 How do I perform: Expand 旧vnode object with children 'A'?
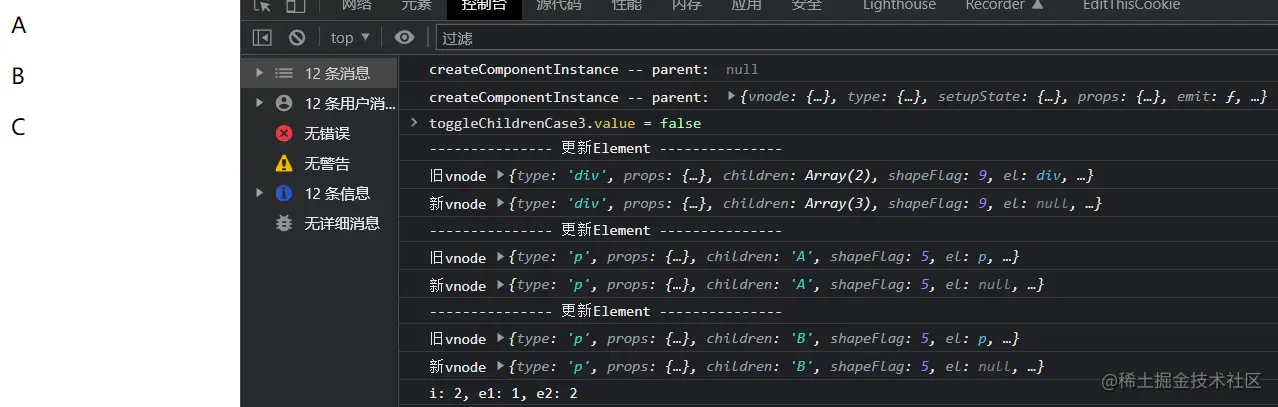501,257
